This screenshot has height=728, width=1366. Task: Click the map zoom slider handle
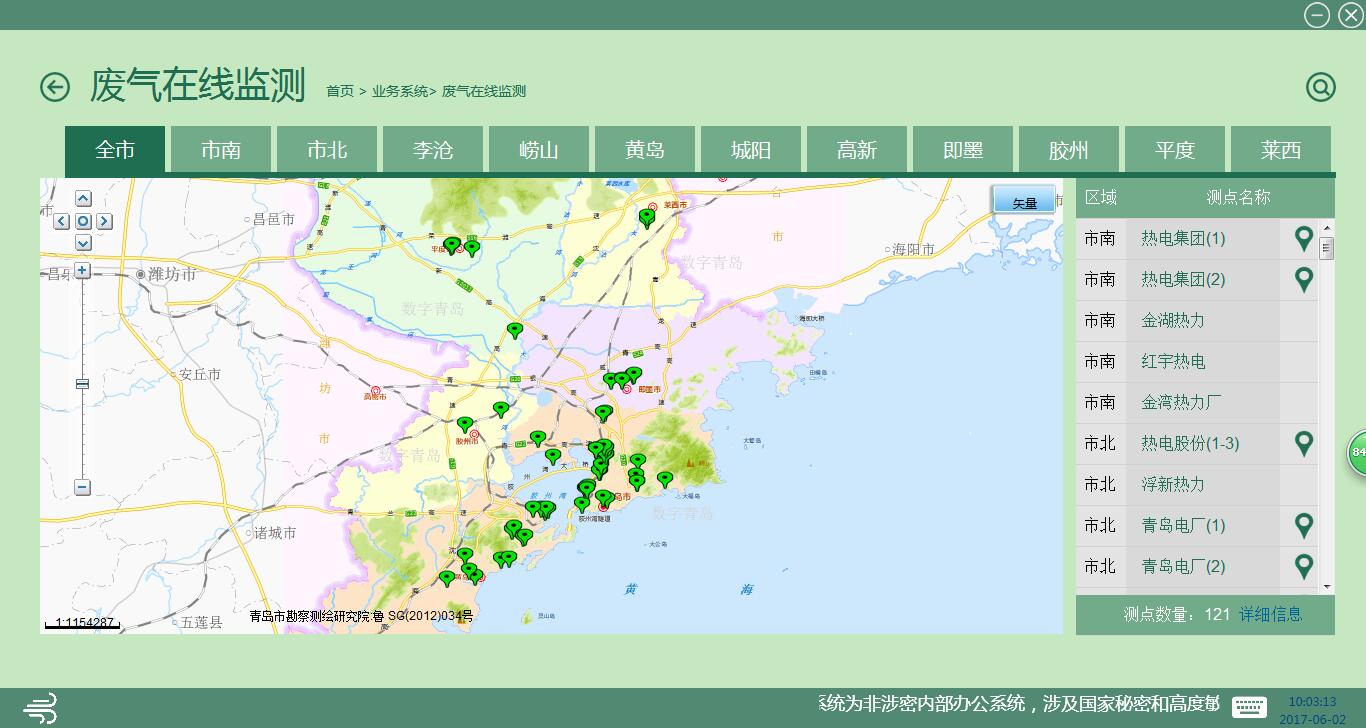[82, 384]
